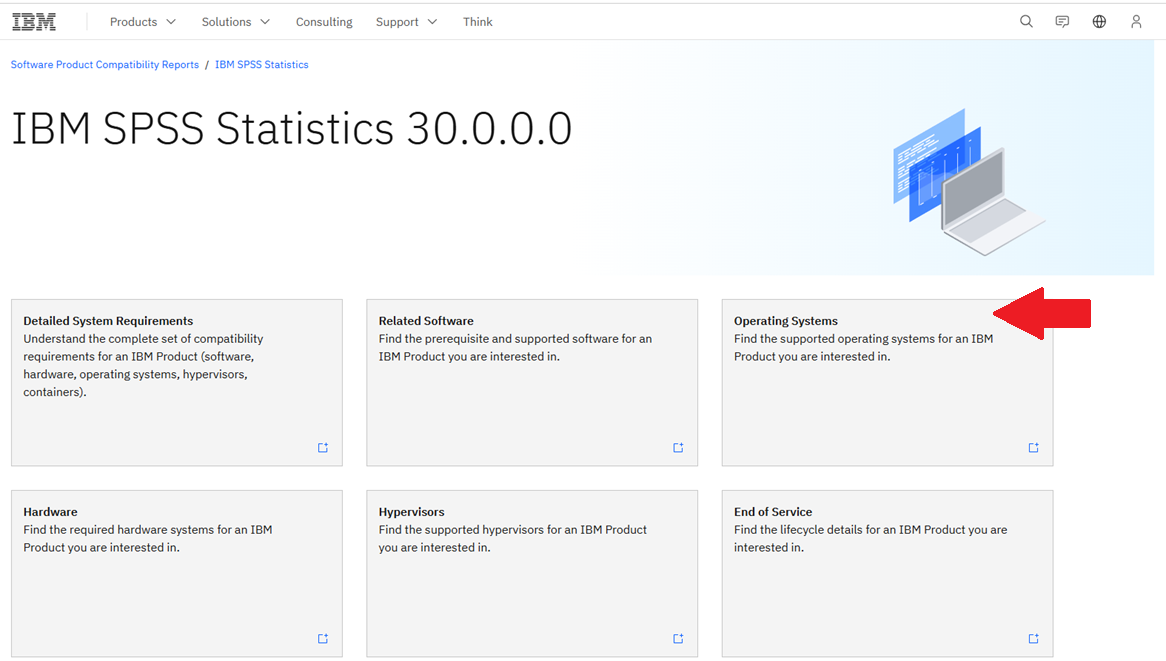This screenshot has width=1166, height=661.
Task: Click the laptop illustration in the banner
Action: click(969, 182)
